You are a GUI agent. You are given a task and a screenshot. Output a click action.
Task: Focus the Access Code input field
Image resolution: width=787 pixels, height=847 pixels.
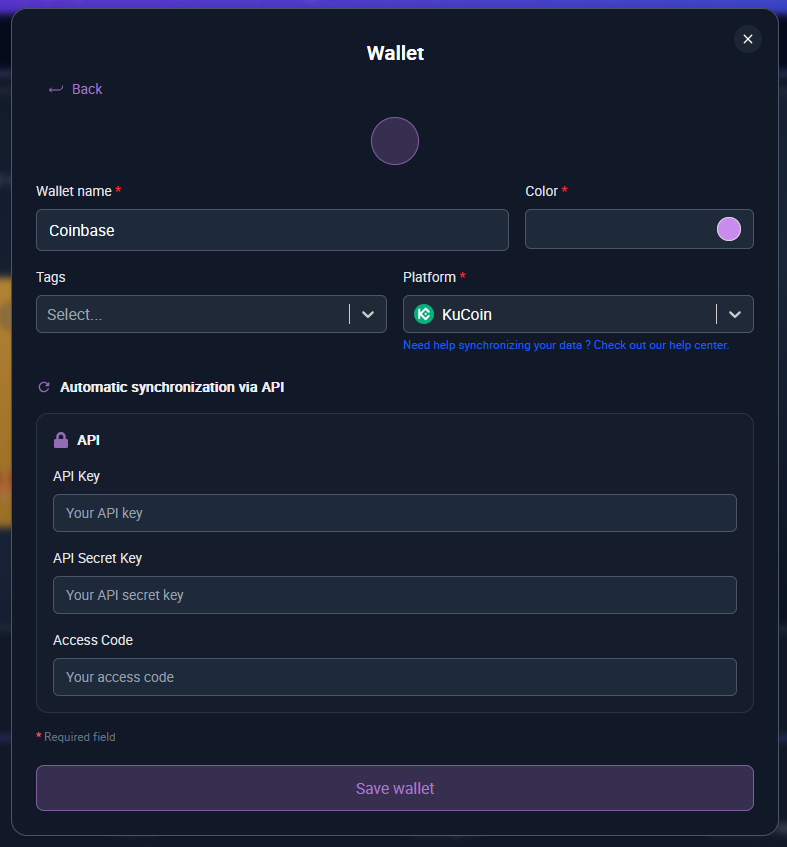[394, 677]
